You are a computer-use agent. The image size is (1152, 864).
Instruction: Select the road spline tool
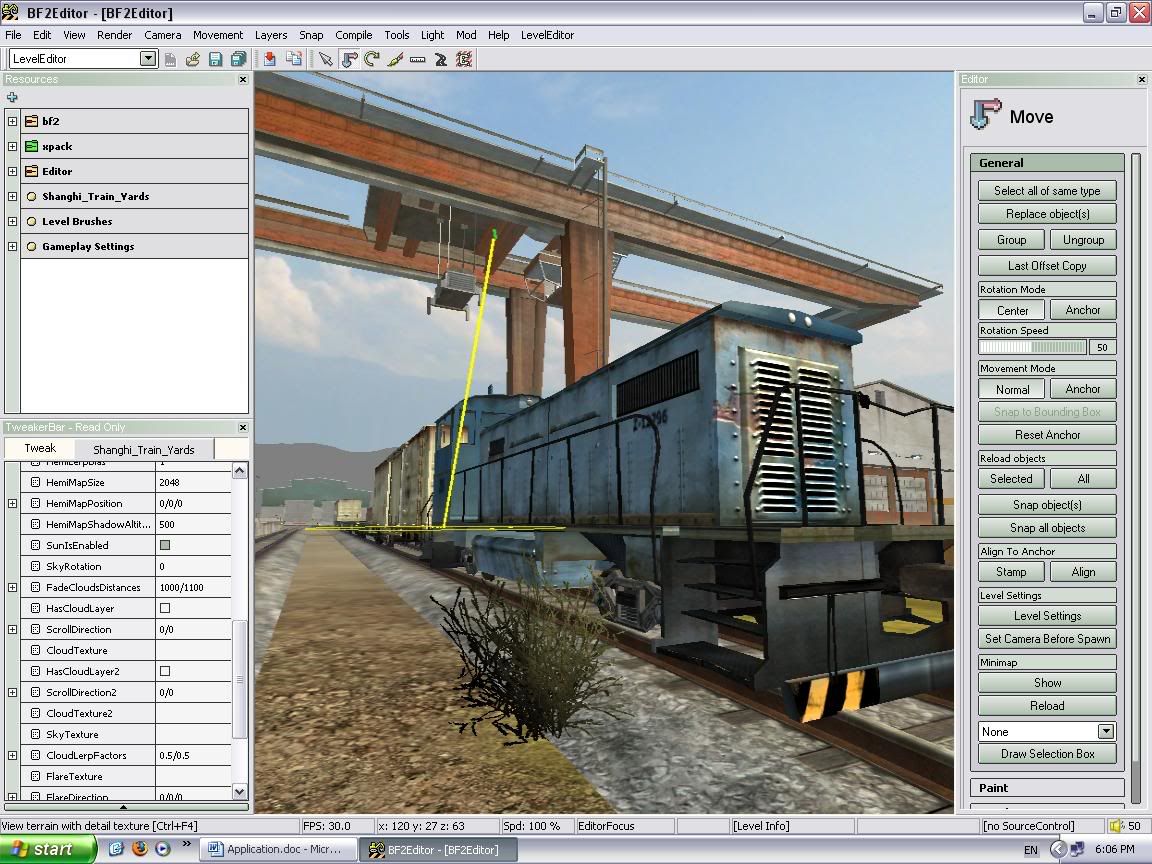click(441, 60)
